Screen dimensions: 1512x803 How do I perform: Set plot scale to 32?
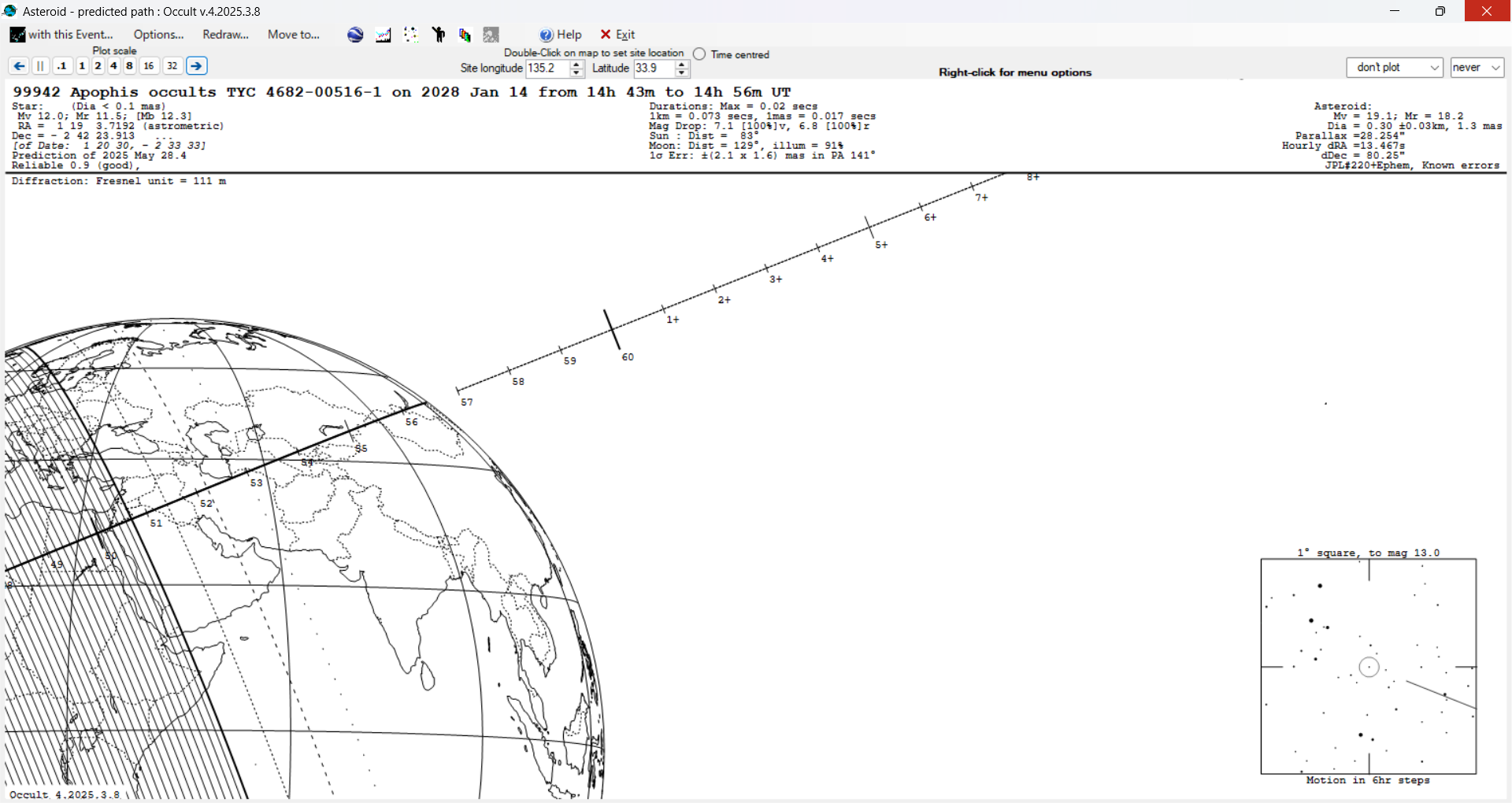[172, 66]
